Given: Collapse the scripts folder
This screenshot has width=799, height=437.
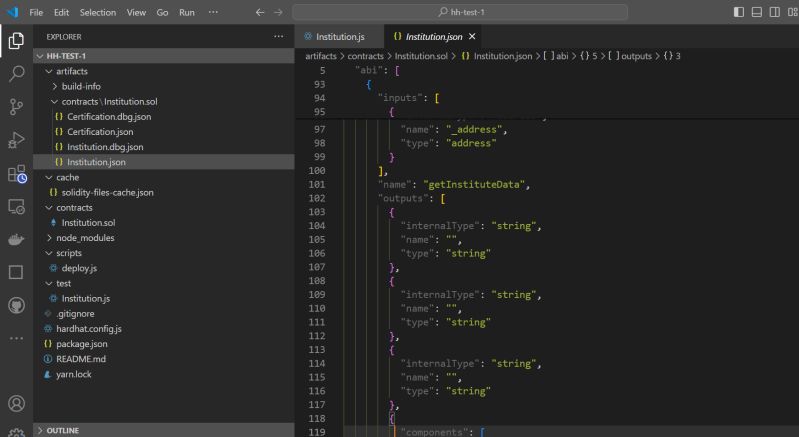Looking at the screenshot, I should click(164, 253).
